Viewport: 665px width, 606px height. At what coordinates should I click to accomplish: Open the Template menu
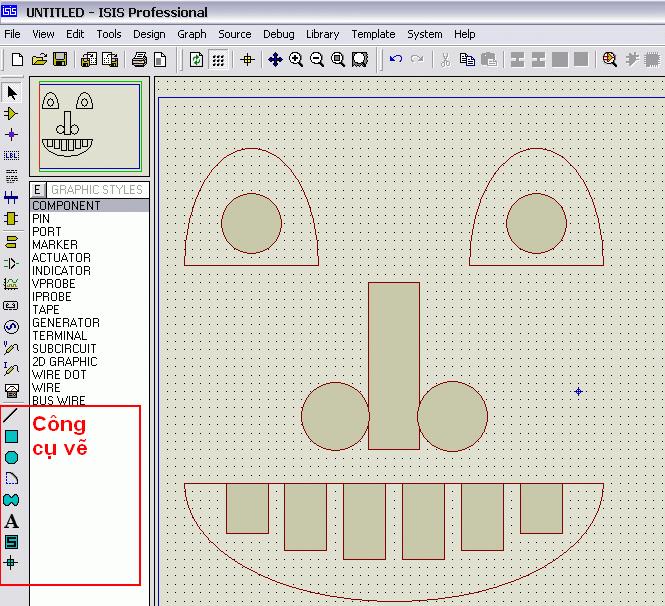(x=373, y=34)
